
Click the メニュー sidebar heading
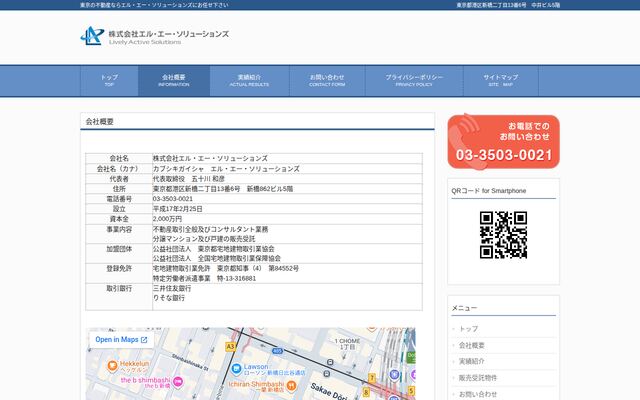tap(464, 308)
